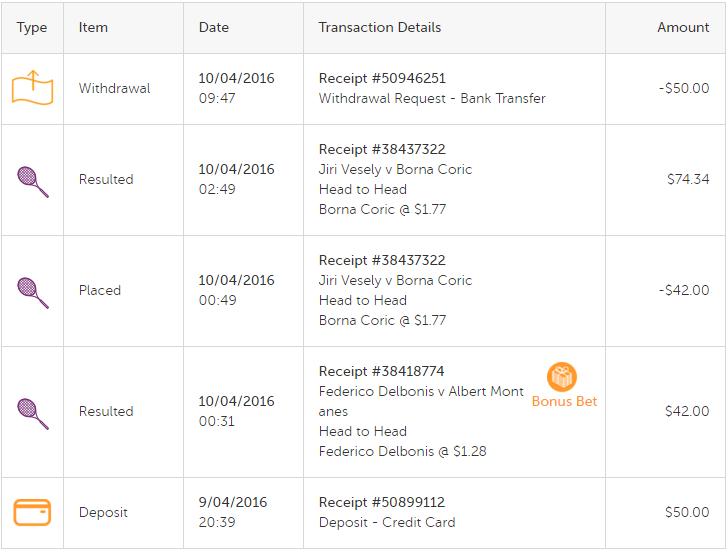The image size is (728, 551).
Task: Sort by the Date column header
Action: (x=214, y=27)
